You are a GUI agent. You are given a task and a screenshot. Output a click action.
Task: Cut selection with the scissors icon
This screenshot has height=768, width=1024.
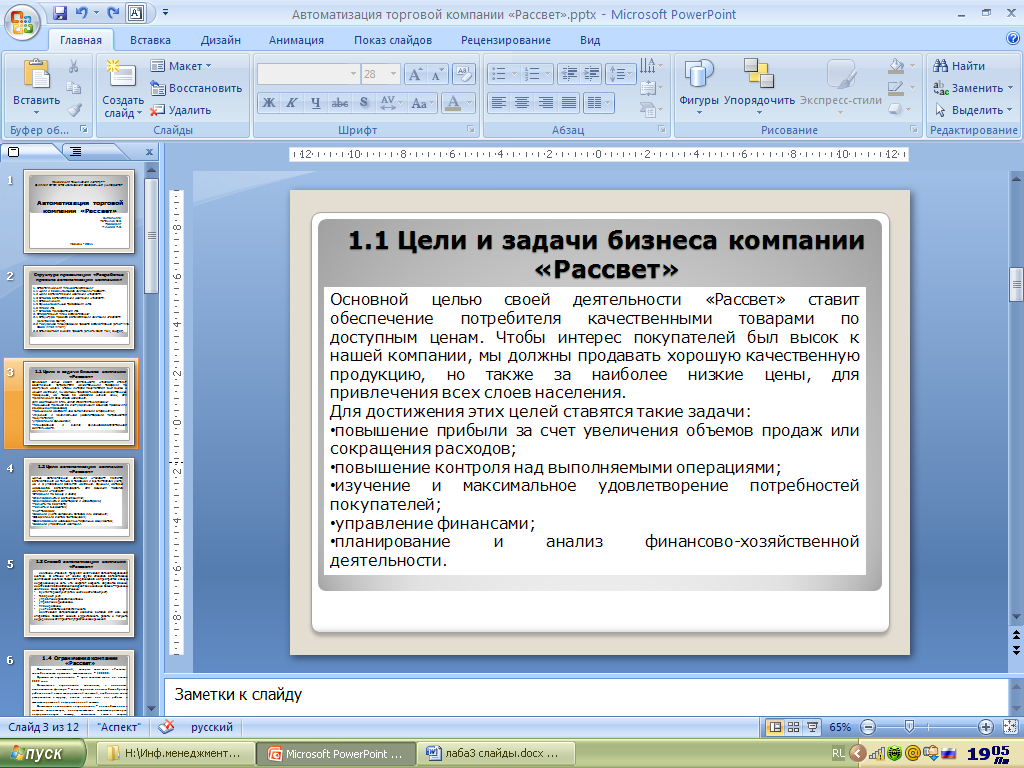[x=74, y=66]
